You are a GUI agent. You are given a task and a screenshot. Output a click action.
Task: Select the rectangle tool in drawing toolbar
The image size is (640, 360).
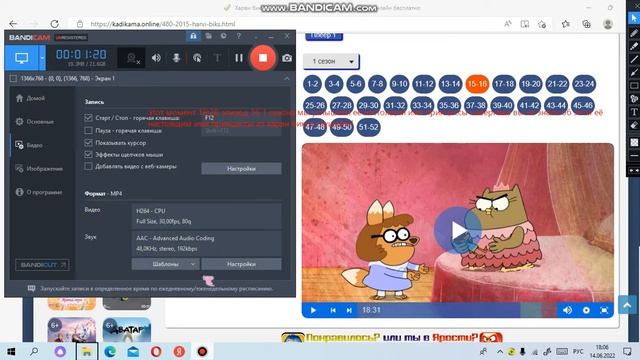[x=634, y=86]
